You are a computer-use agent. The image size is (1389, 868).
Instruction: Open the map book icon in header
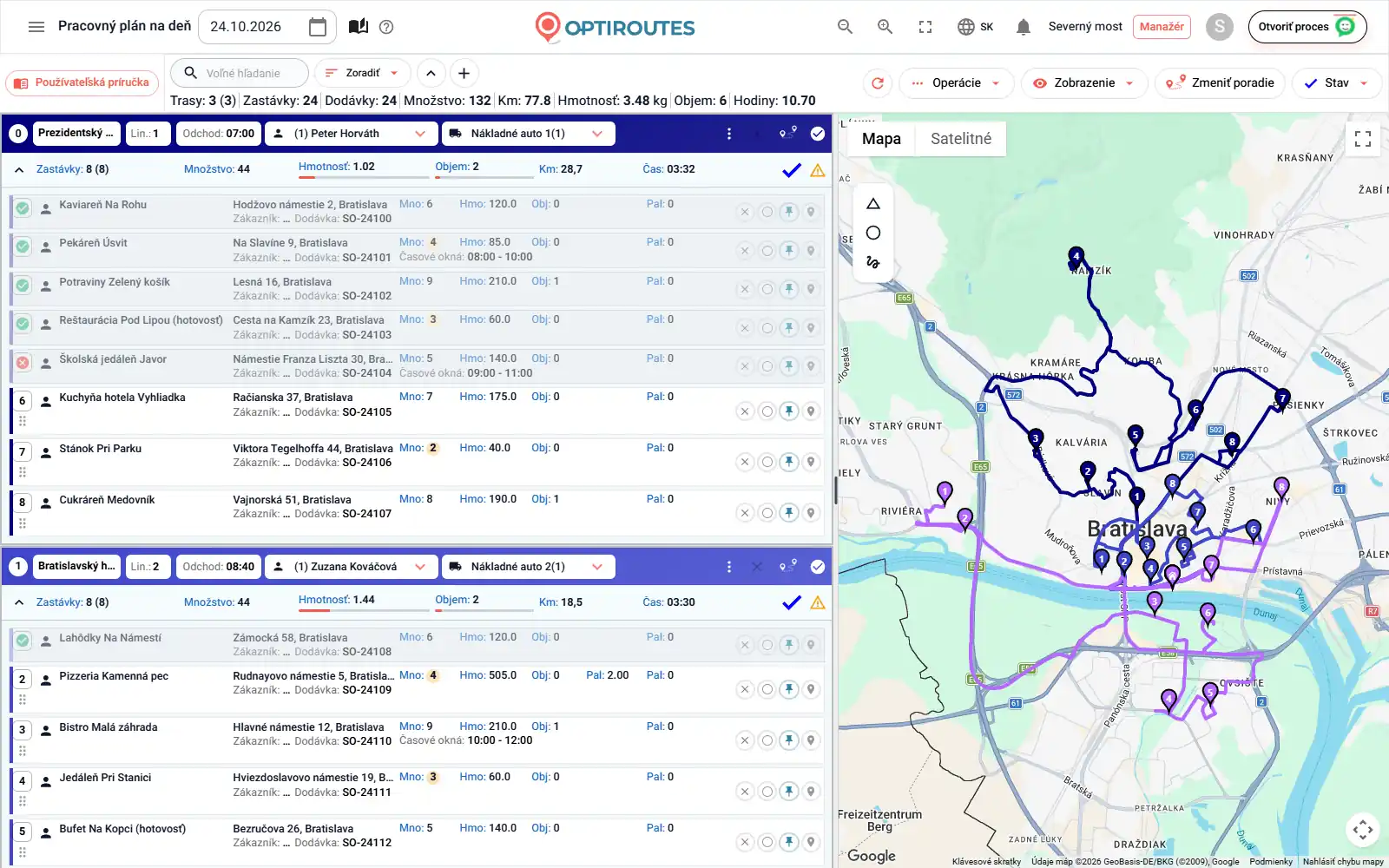(359, 27)
